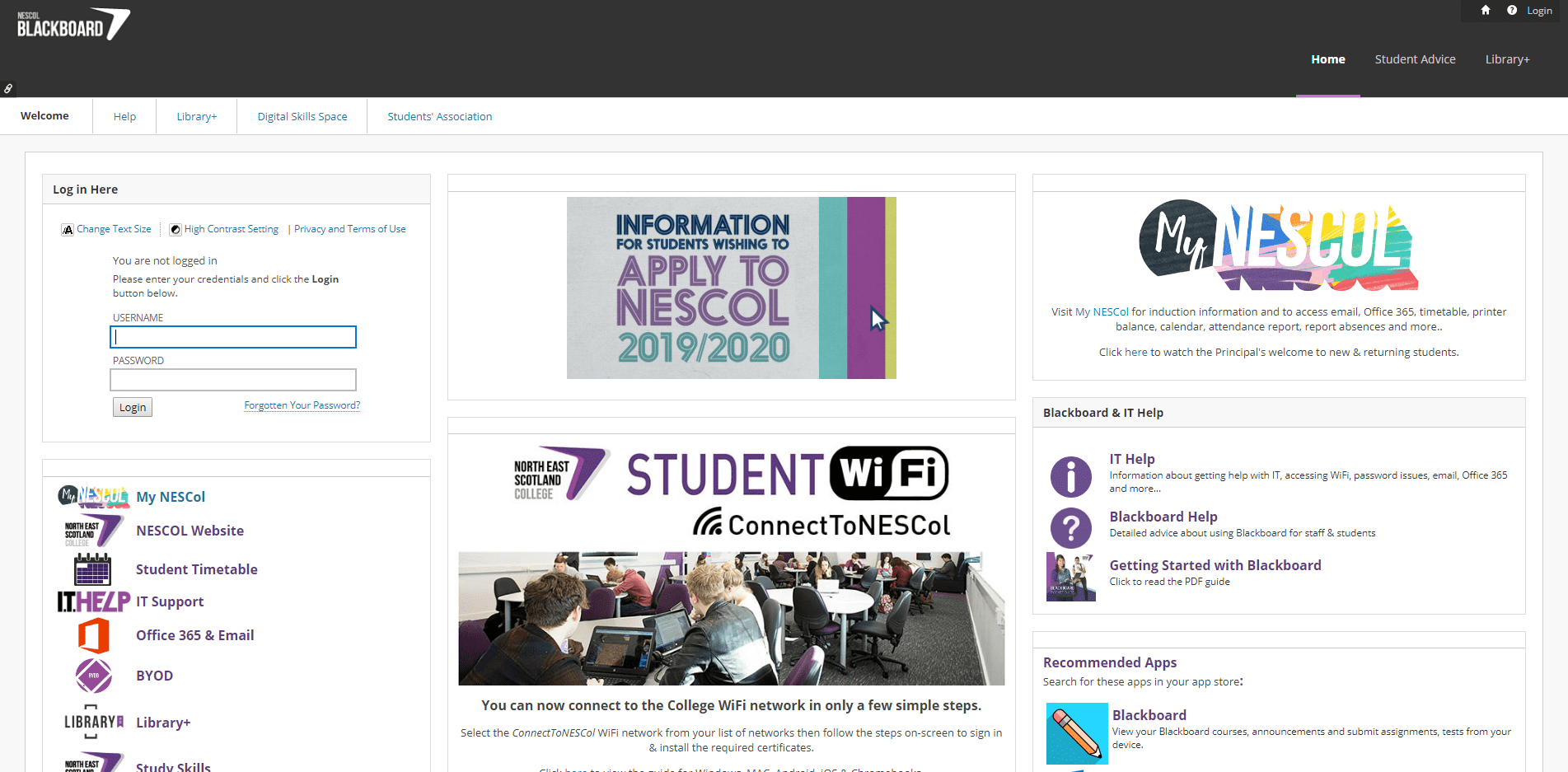The width and height of the screenshot is (1568, 772).
Task: Open the Study Skills text link
Action: tap(173, 766)
